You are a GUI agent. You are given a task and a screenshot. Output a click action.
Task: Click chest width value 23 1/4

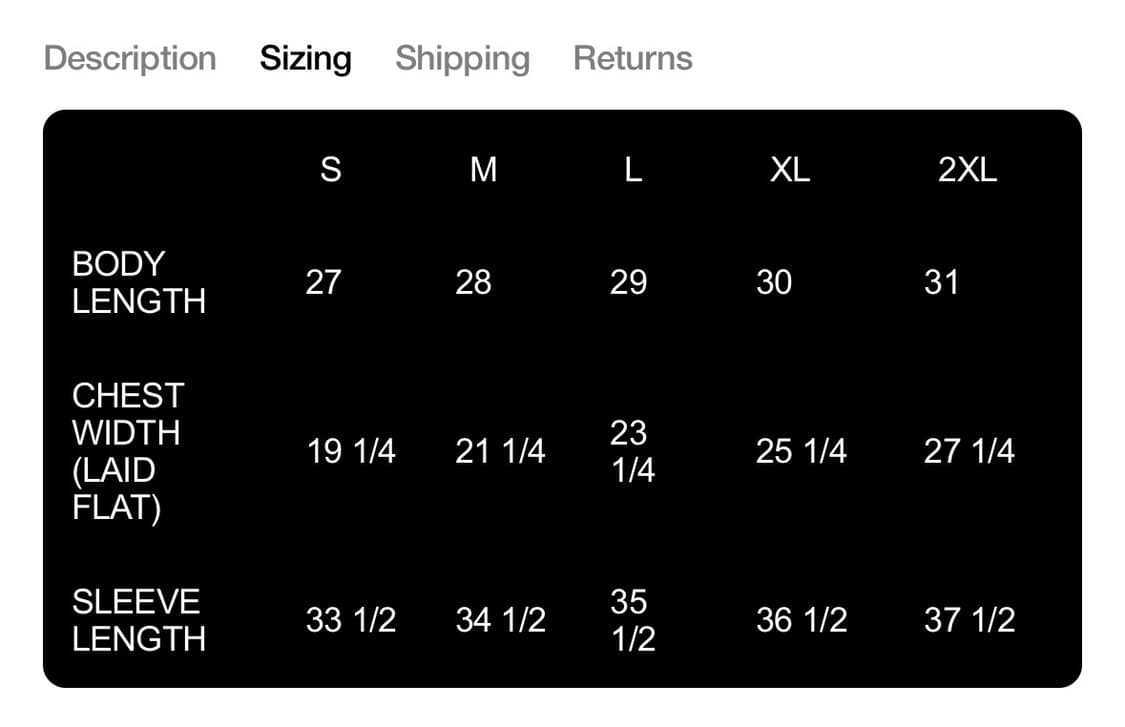(632, 451)
